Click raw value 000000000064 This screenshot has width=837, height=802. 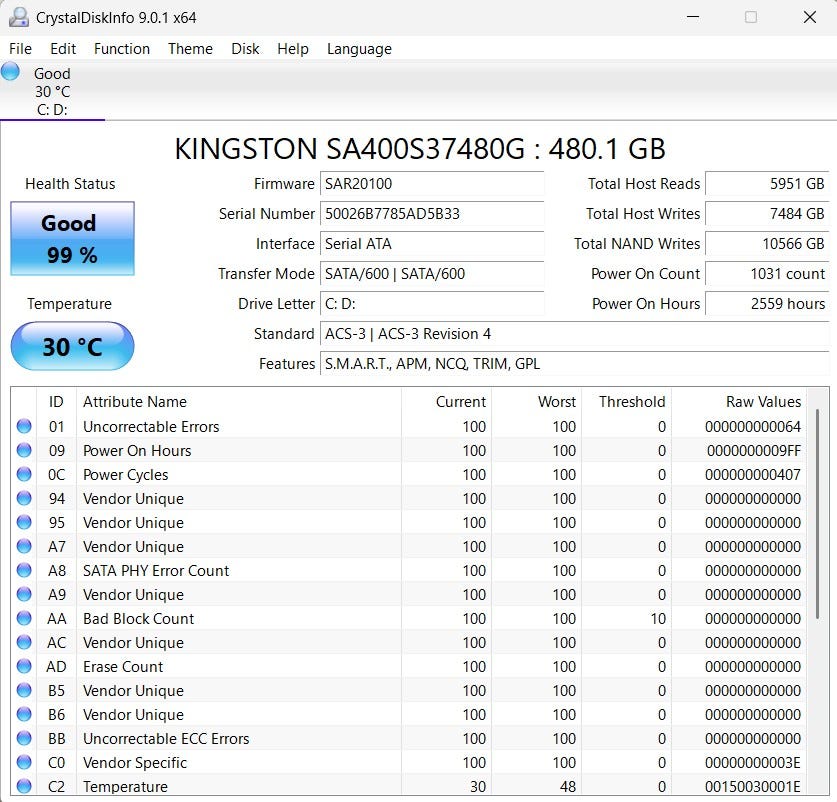coord(753,427)
